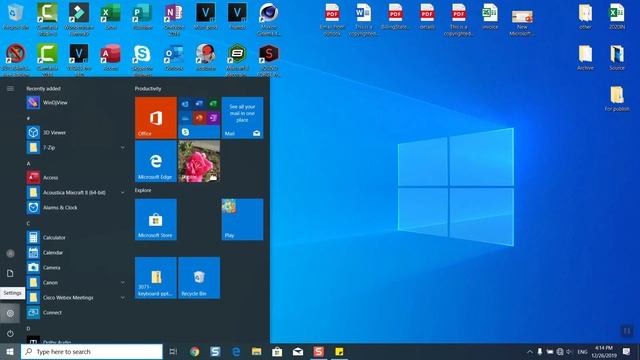
Task: Open the Power options button
Action: pos(10,333)
